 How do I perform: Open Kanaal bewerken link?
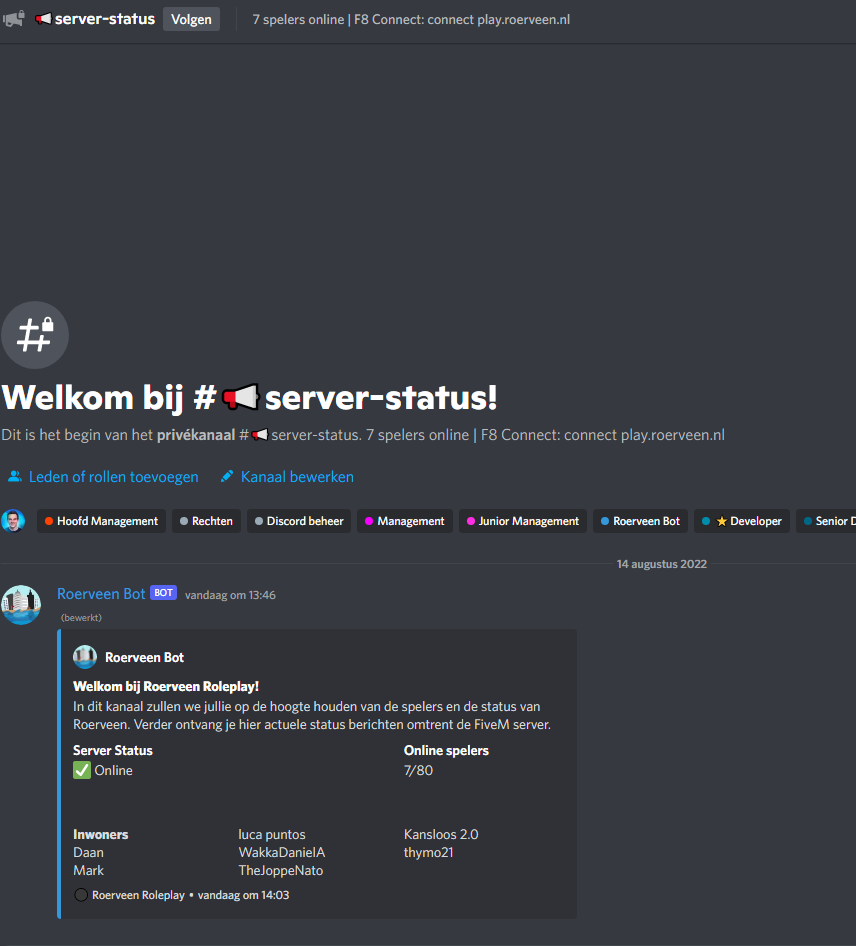pyautogui.click(x=297, y=477)
